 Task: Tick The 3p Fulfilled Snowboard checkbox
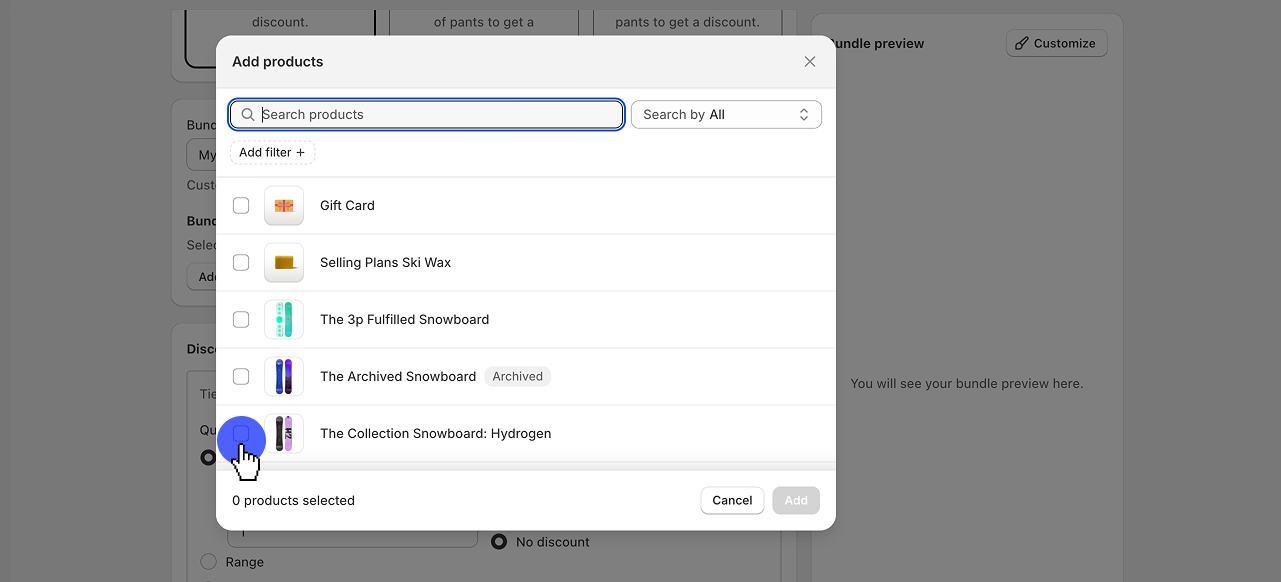click(241, 320)
